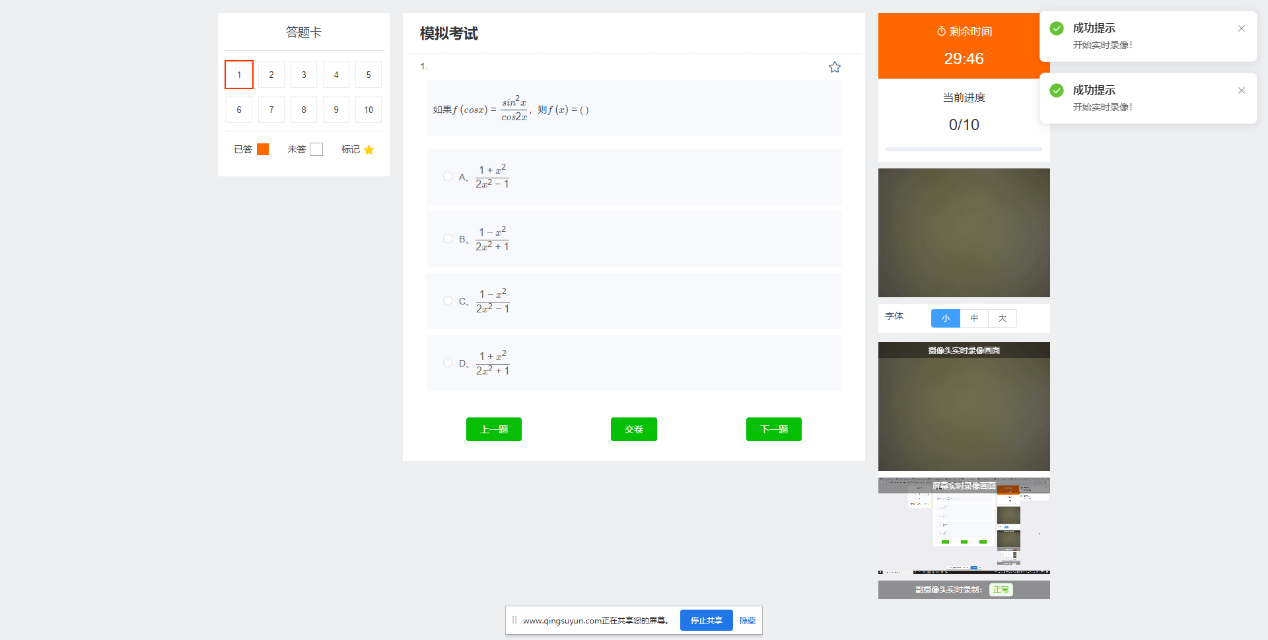The image size is (1268, 640).
Task: Set font size to small (小)
Action: 945,318
